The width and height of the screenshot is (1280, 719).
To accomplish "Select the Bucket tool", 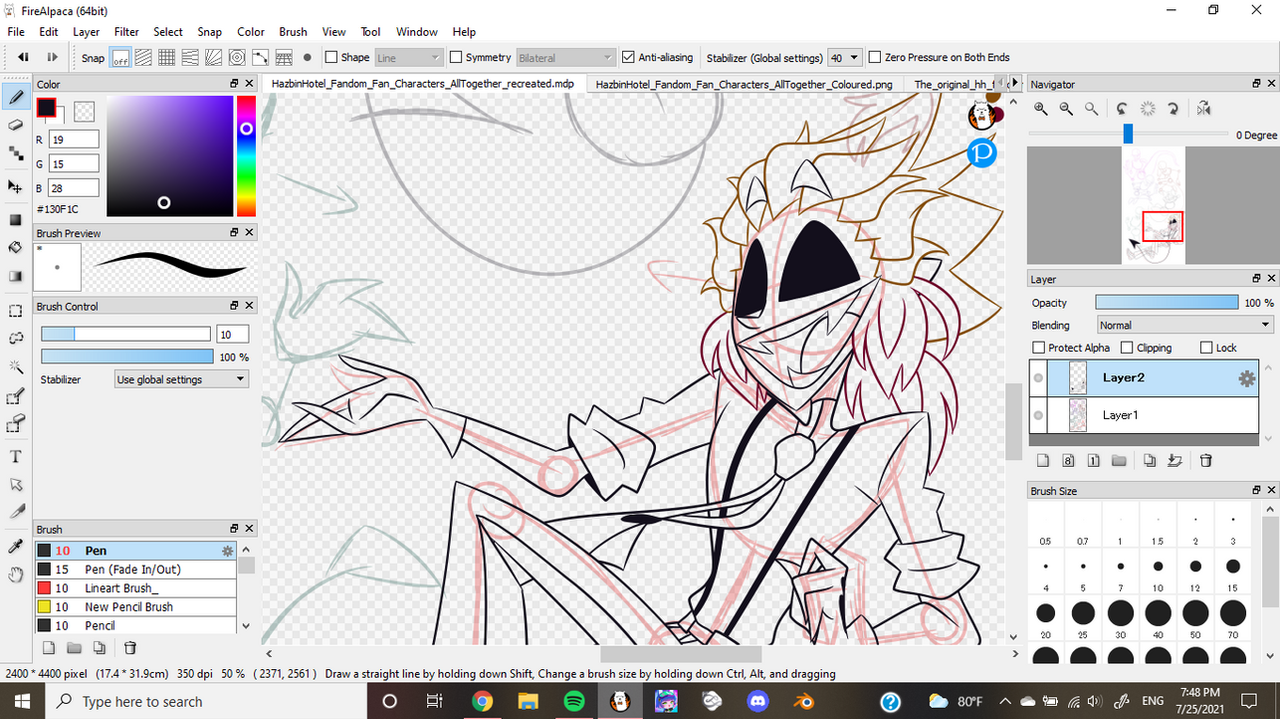I will (15, 247).
